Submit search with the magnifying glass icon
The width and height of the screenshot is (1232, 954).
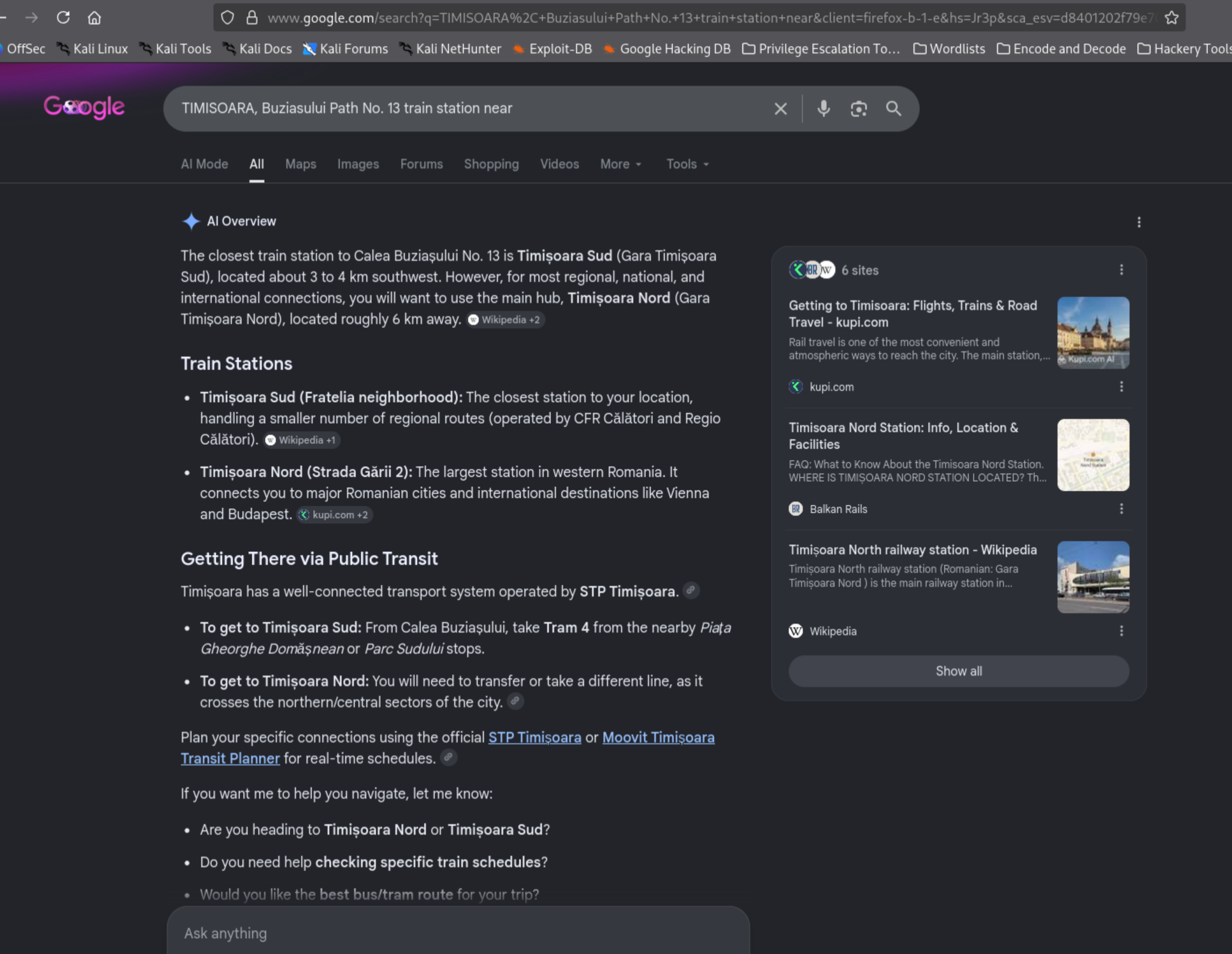point(893,108)
